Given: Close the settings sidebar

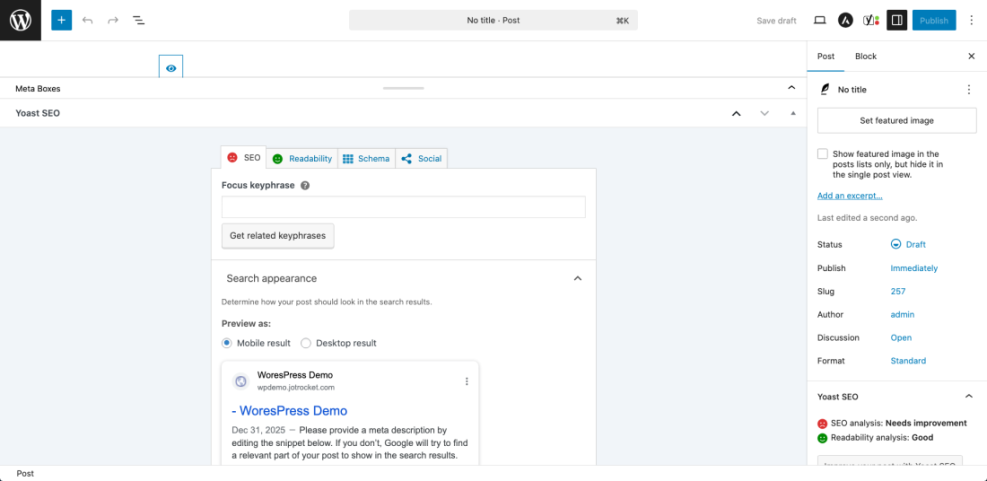Looking at the screenshot, I should [971, 56].
